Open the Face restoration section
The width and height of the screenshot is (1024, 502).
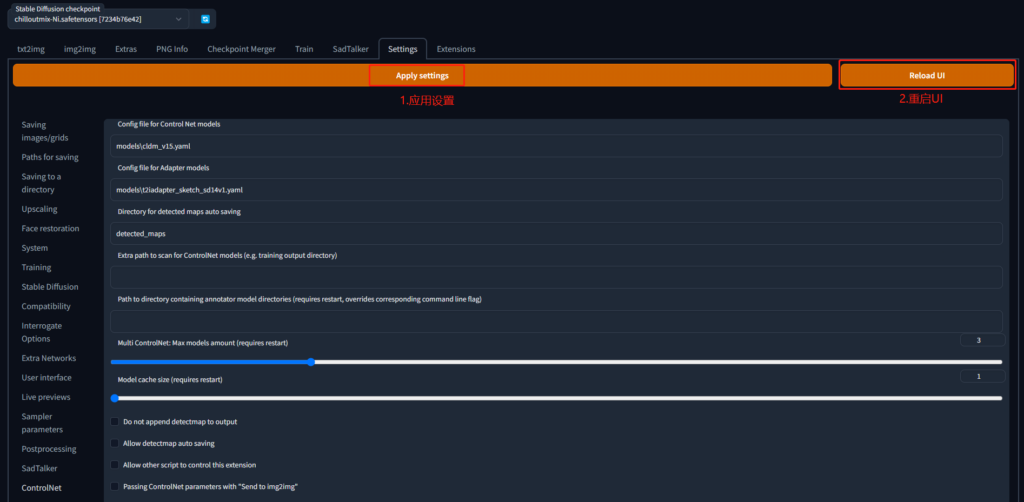point(50,228)
